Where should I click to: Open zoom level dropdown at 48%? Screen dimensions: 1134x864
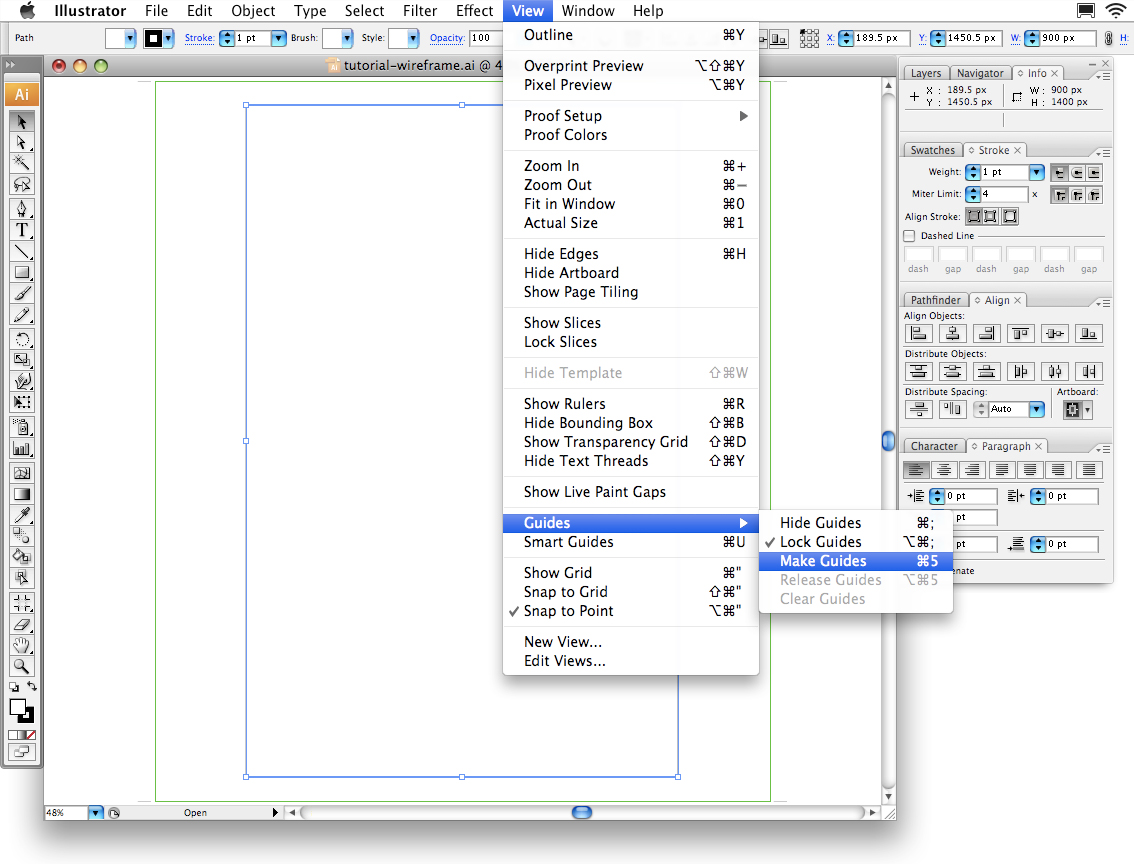[x=95, y=813]
